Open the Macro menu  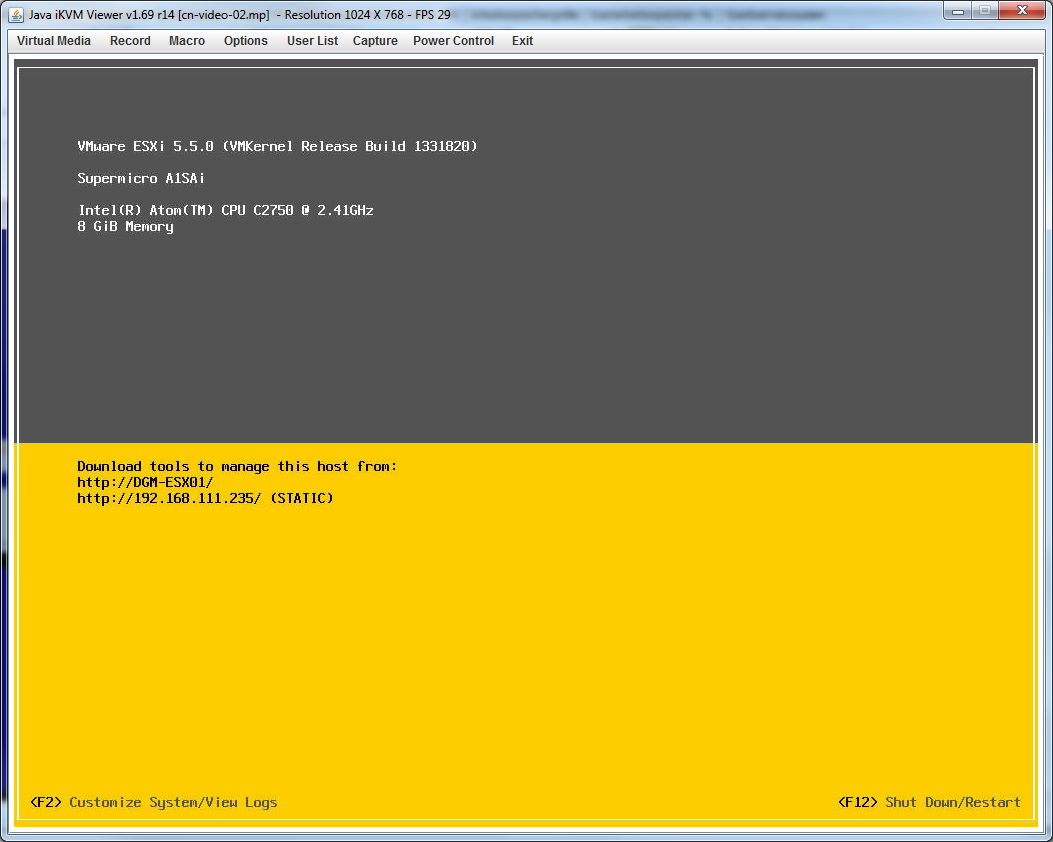[x=187, y=41]
